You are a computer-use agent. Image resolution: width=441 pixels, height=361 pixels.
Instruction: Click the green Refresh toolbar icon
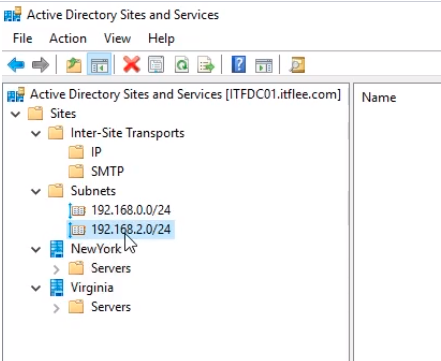point(182,64)
